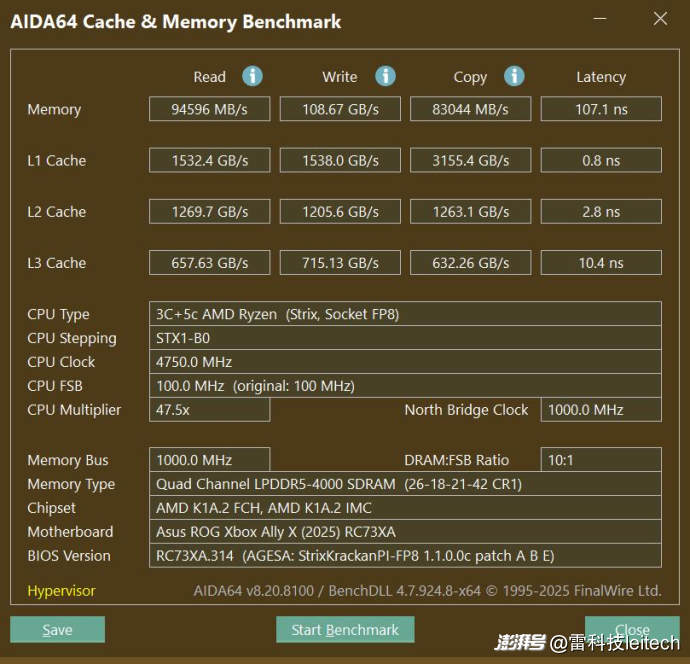Select the L2 Cache Read result
This screenshot has height=664, width=690.
click(x=209, y=212)
